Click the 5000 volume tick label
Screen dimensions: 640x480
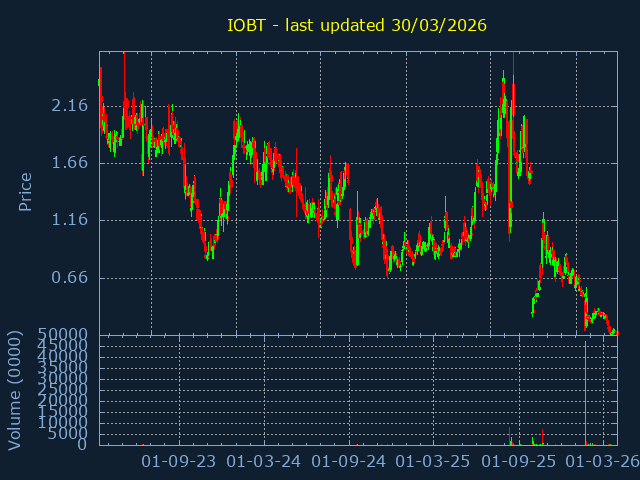[x=68, y=434]
